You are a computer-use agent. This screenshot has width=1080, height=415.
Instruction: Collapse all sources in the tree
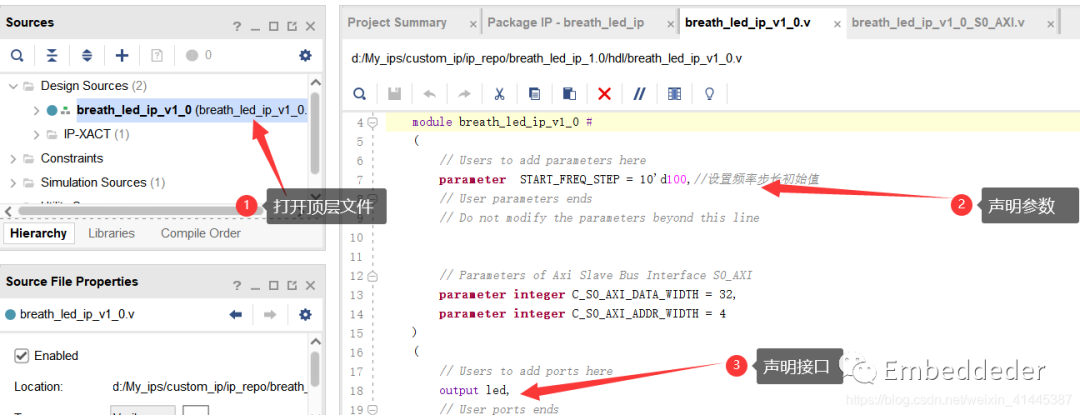click(52, 56)
